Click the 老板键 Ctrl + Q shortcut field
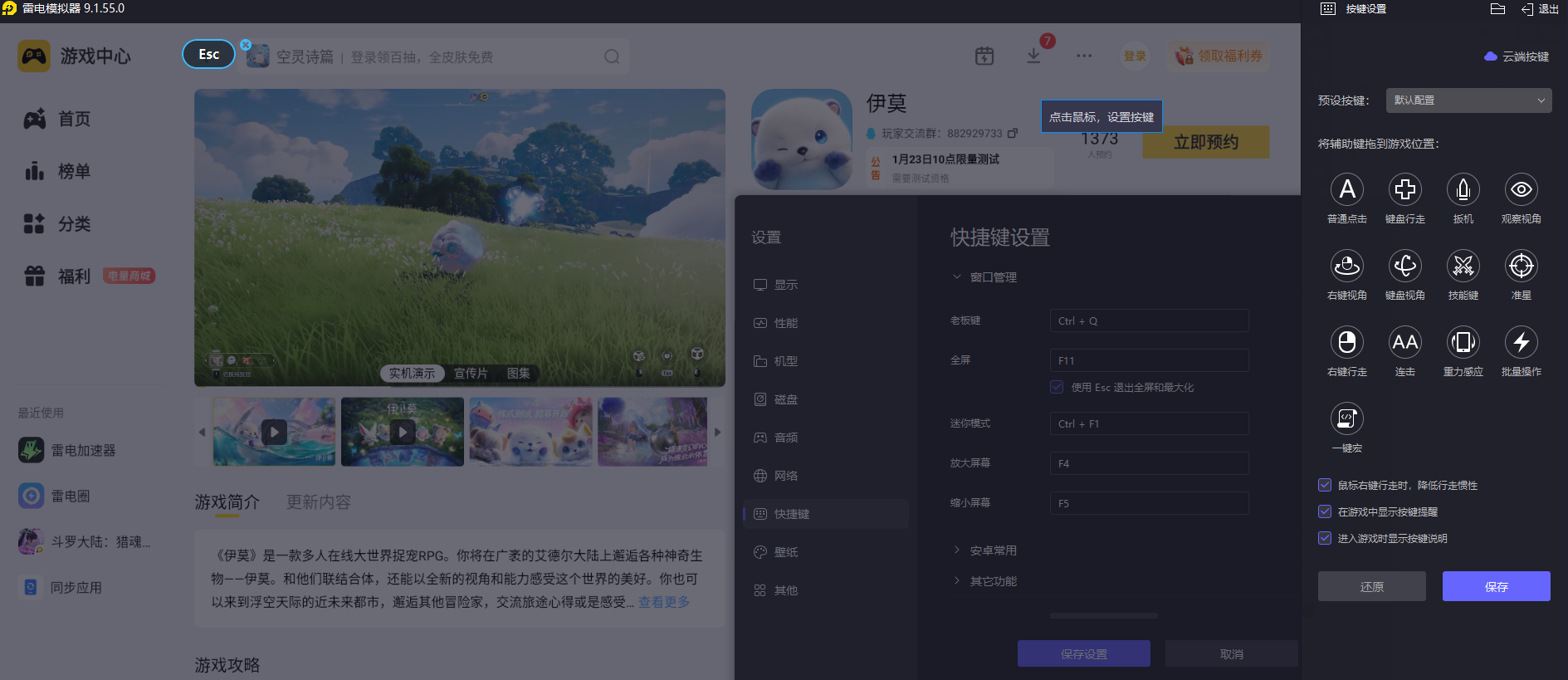 click(1149, 321)
